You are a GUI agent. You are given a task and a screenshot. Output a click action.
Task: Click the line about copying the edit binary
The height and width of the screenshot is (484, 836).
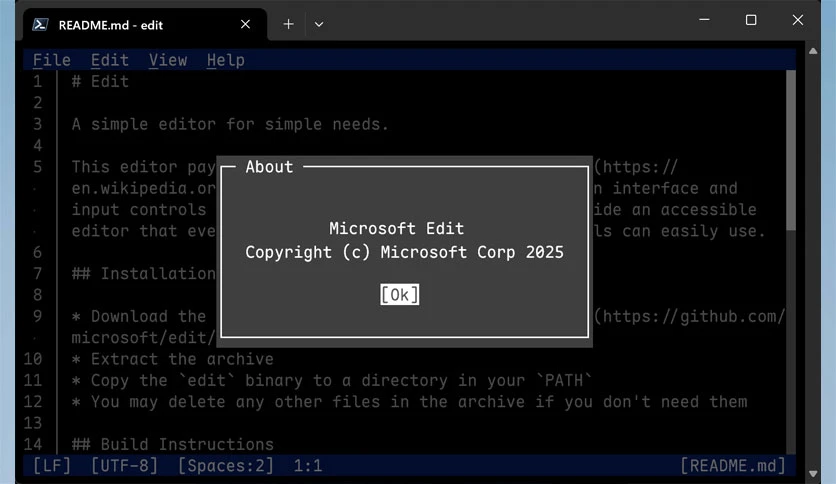pos(332,380)
